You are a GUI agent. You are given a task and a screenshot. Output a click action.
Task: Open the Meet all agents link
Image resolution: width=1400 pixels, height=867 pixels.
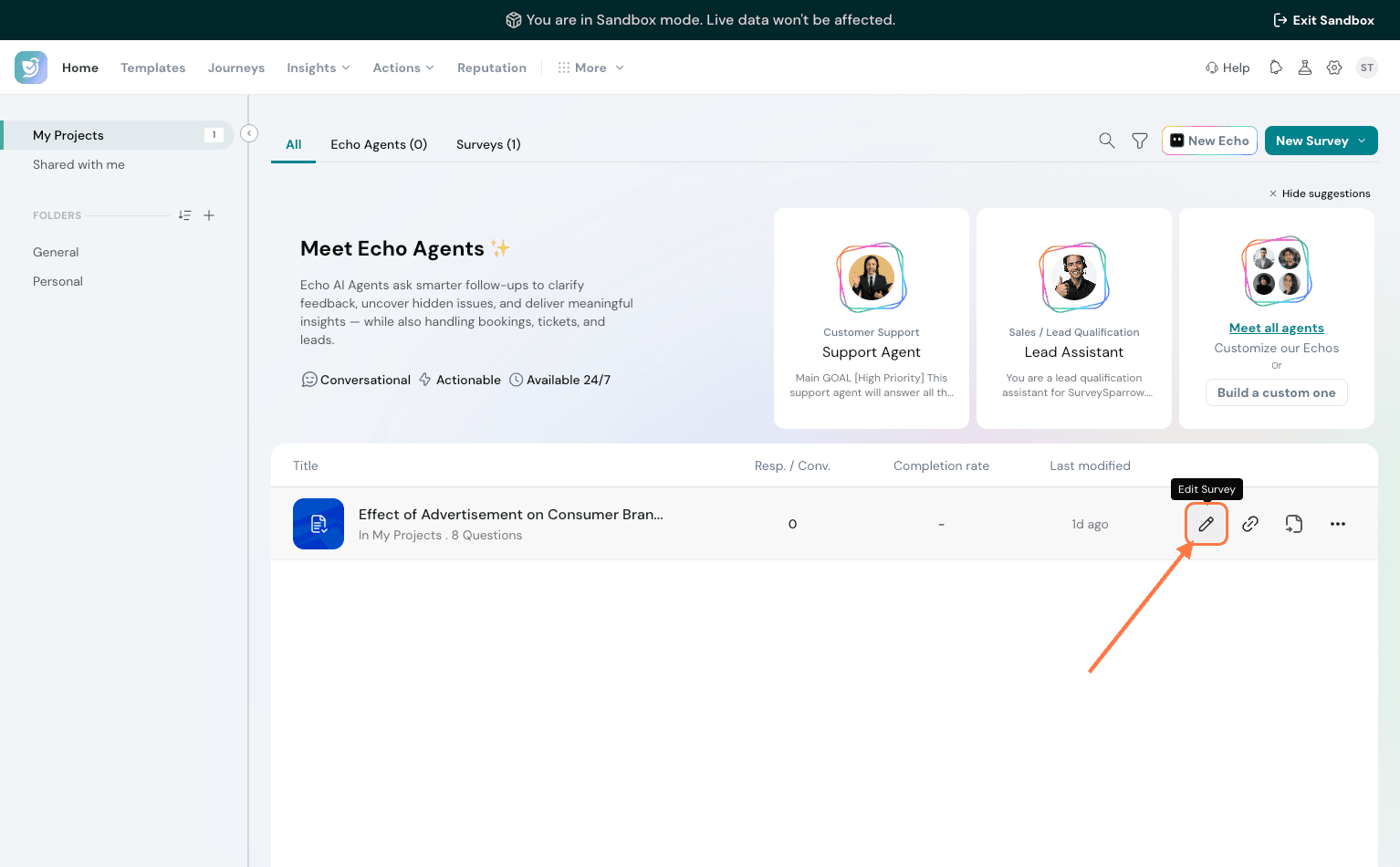pos(1277,328)
